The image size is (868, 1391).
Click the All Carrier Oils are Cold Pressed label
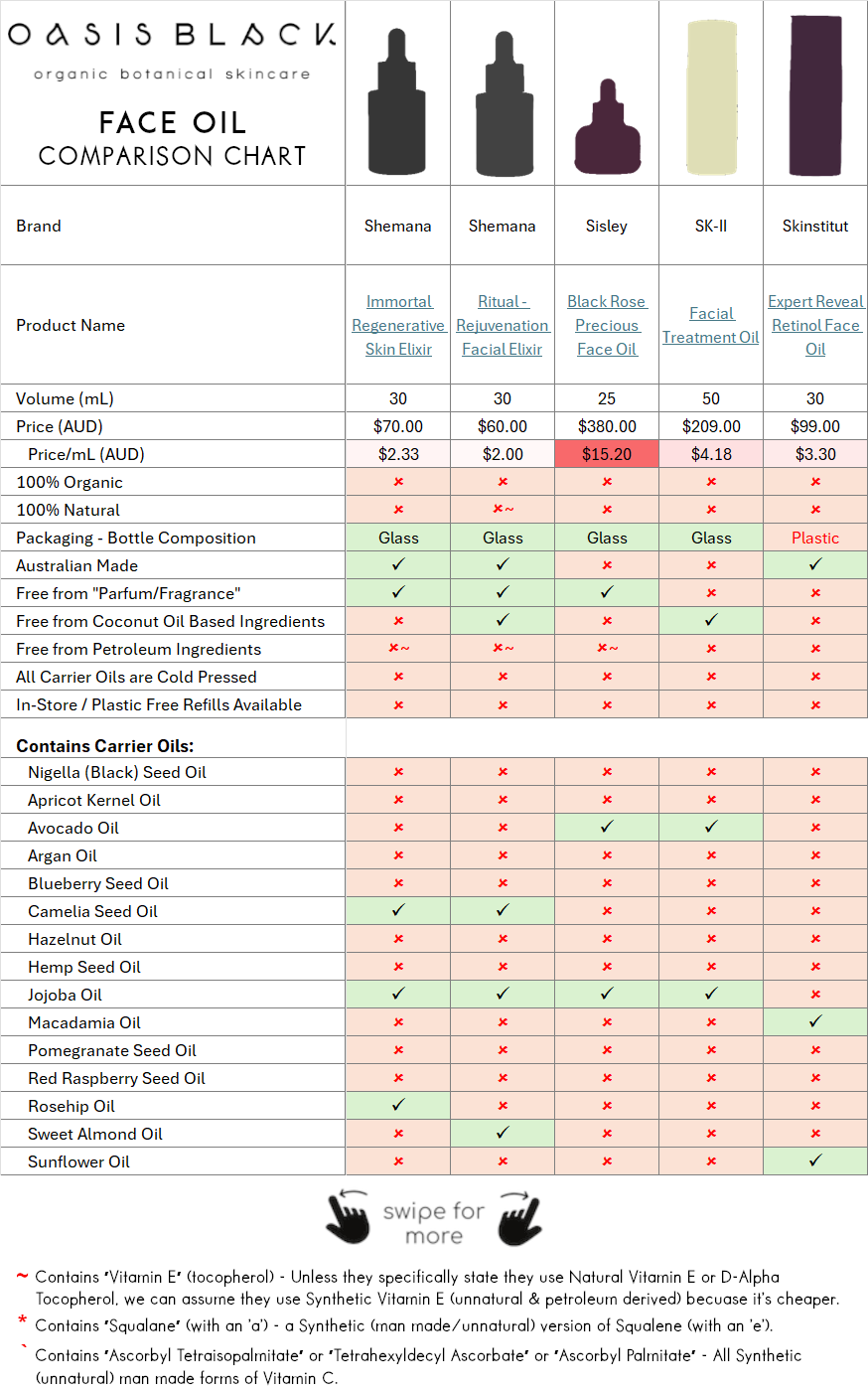136,677
